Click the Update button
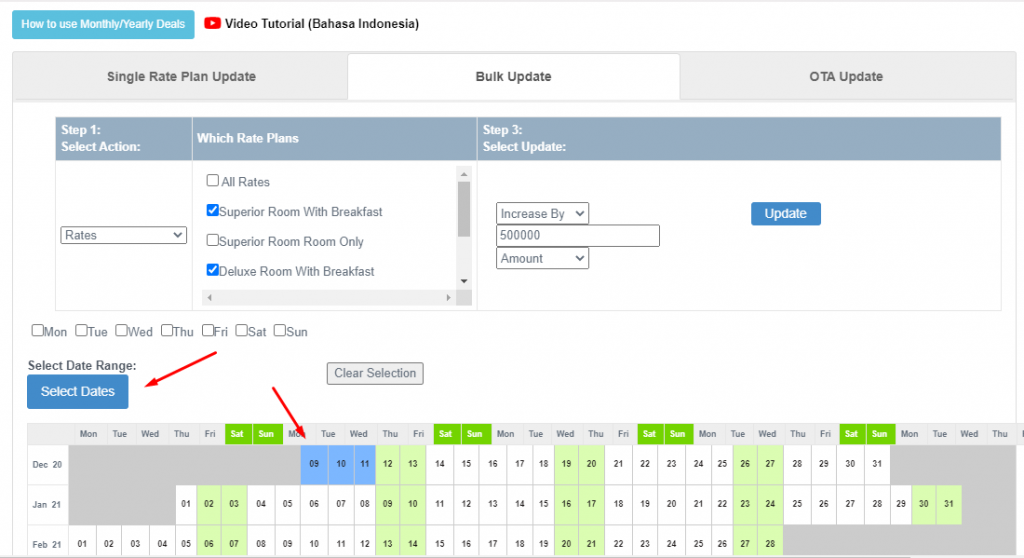Screen dimensions: 1024x558 point(786,214)
